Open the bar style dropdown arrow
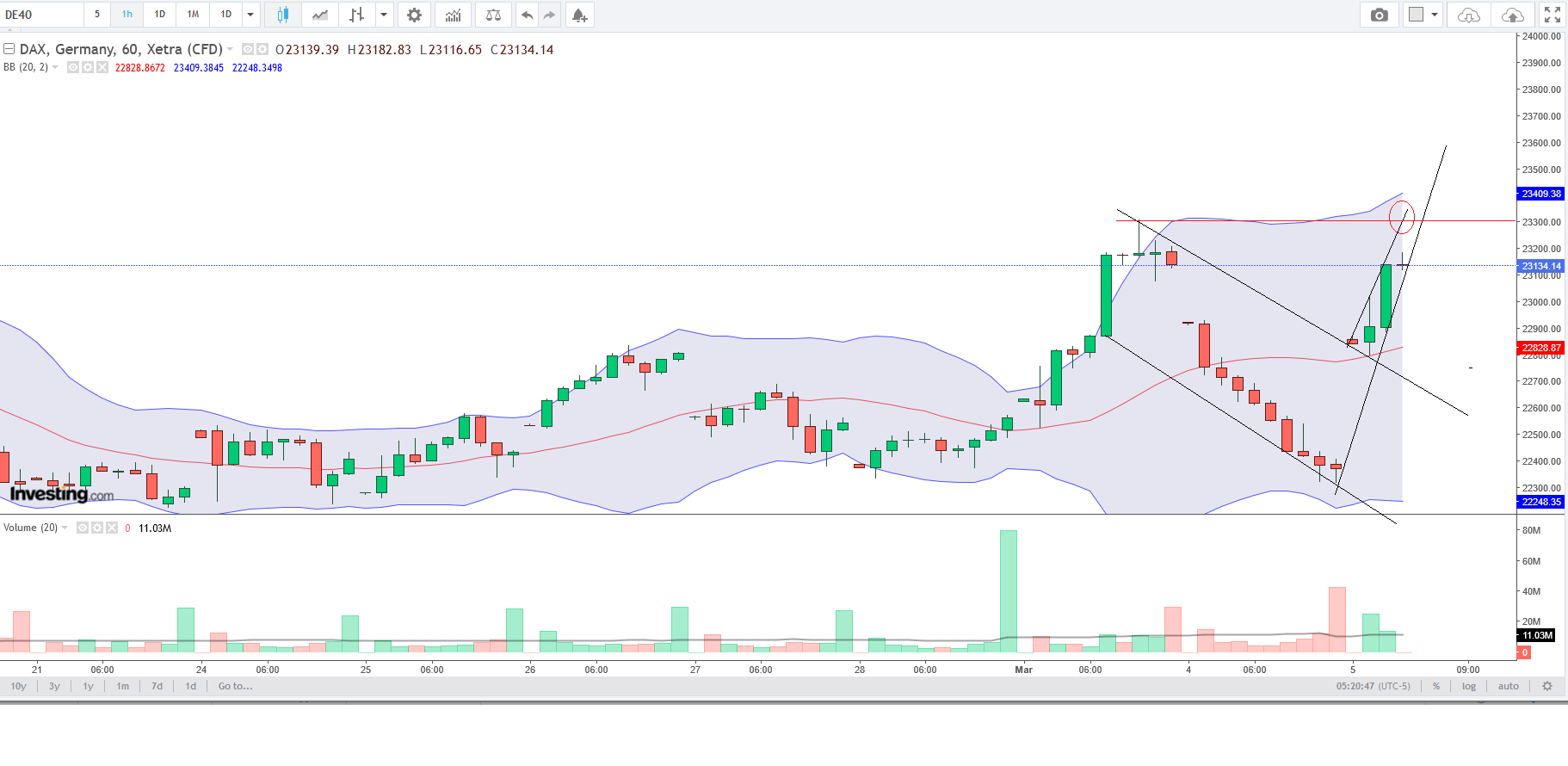The width and height of the screenshot is (1568, 766). coord(384,15)
